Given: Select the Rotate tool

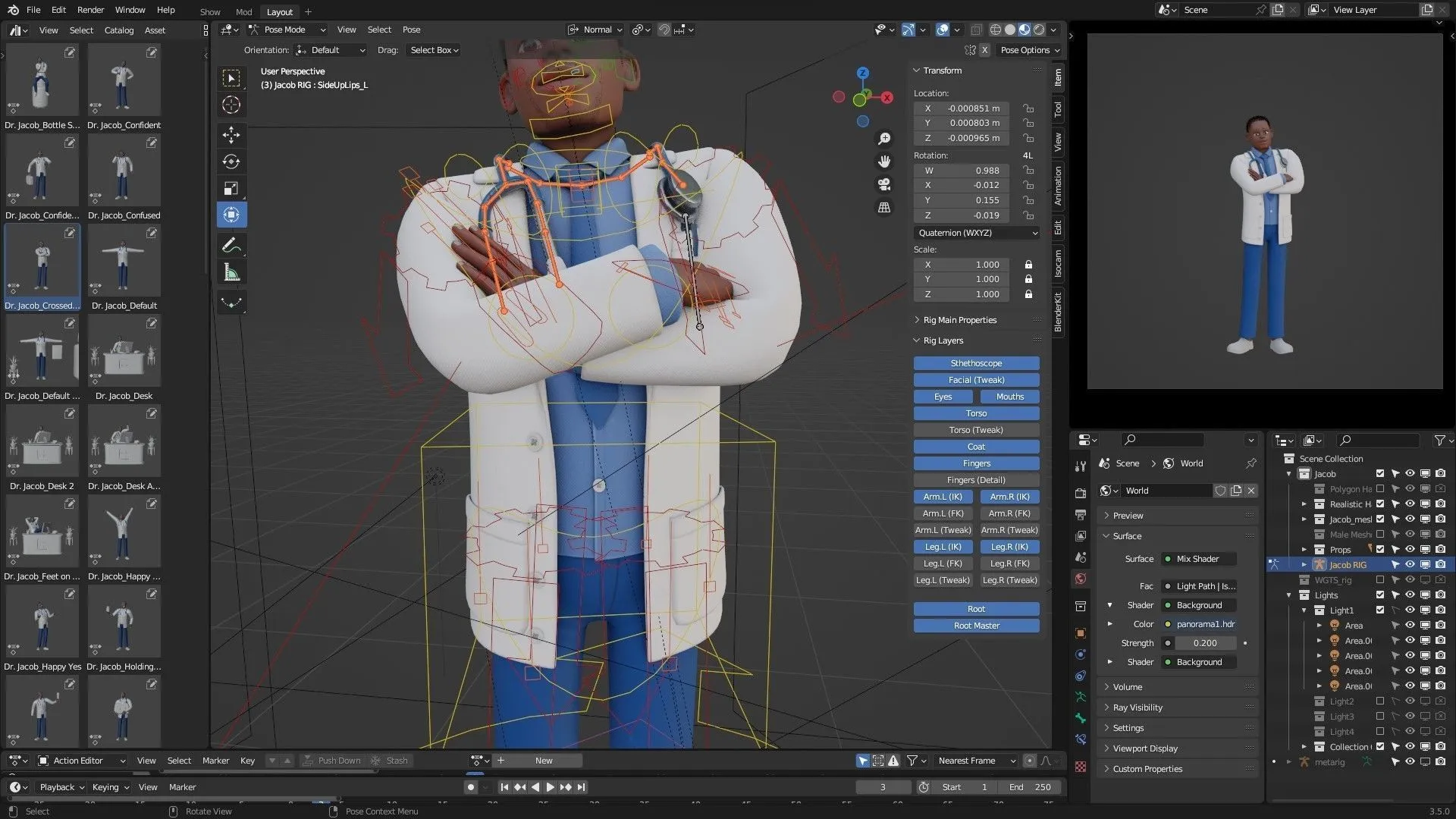Looking at the screenshot, I should point(231,162).
